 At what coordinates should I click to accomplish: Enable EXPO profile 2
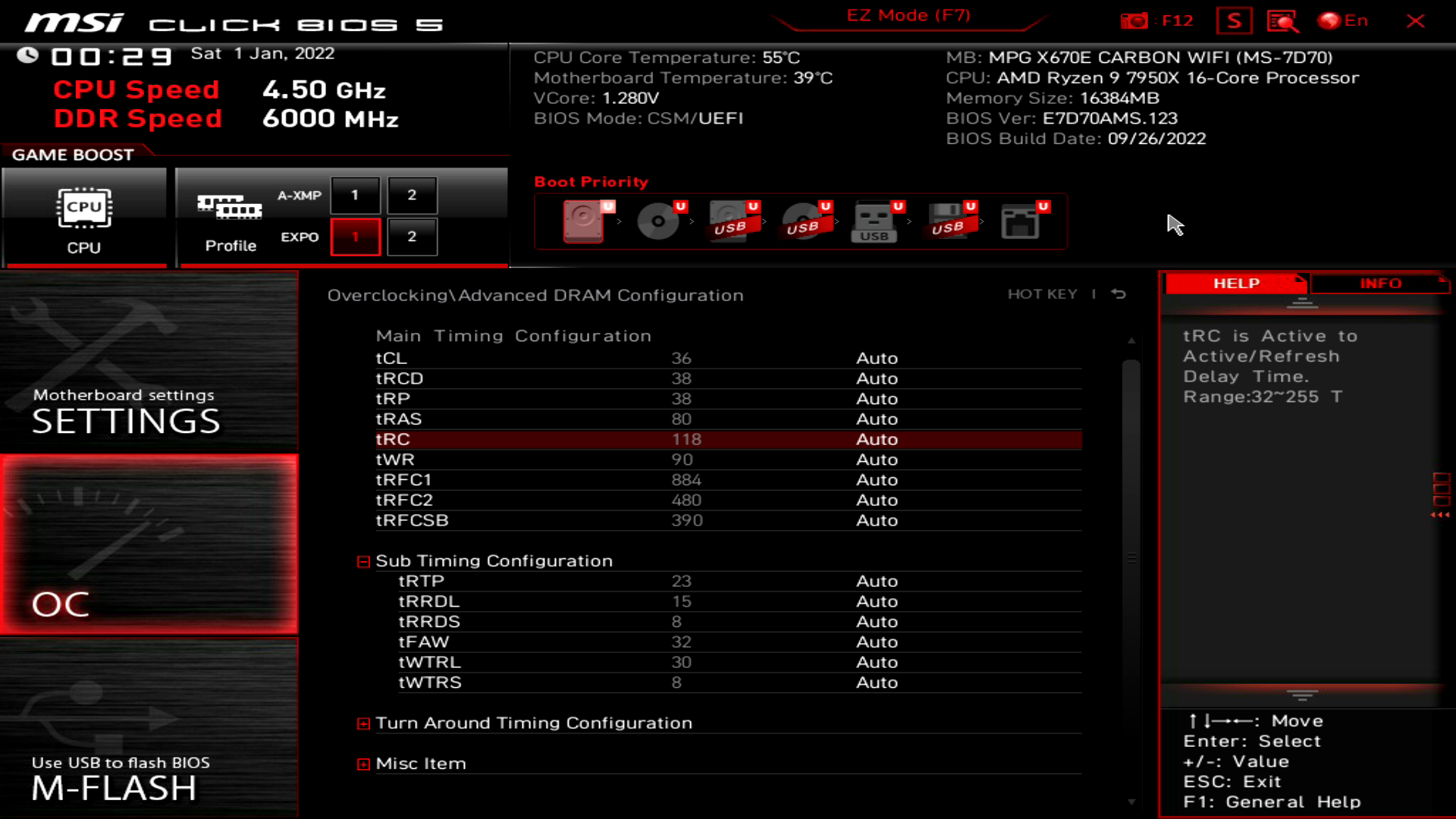tap(412, 237)
